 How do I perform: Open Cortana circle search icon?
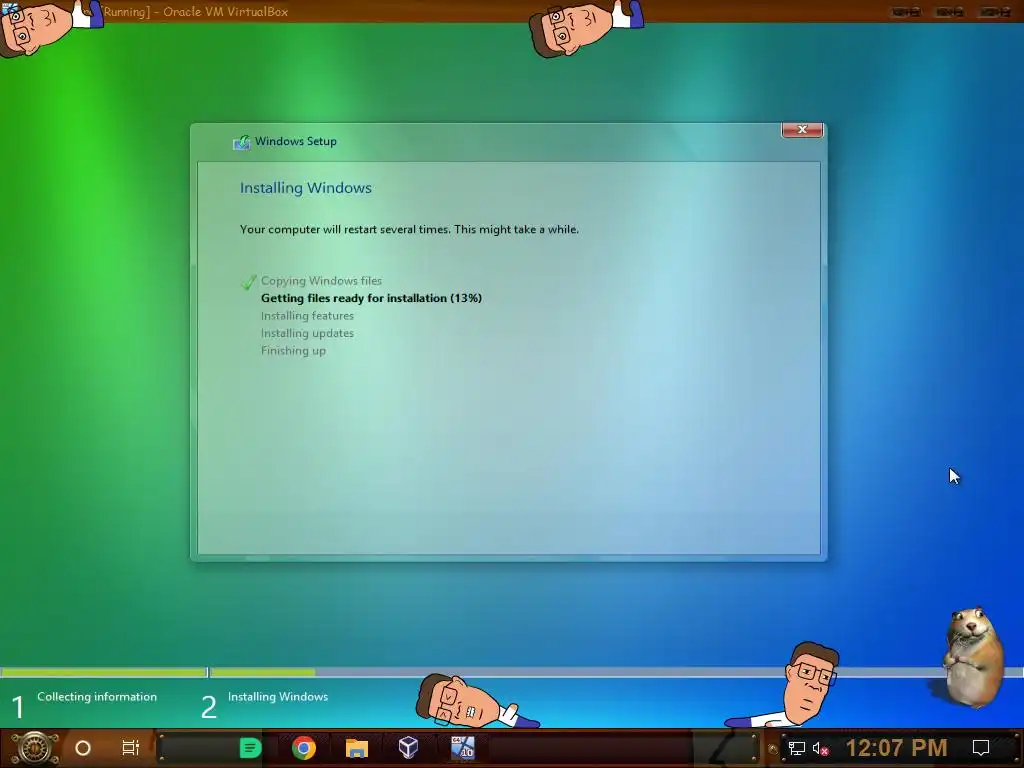click(83, 748)
